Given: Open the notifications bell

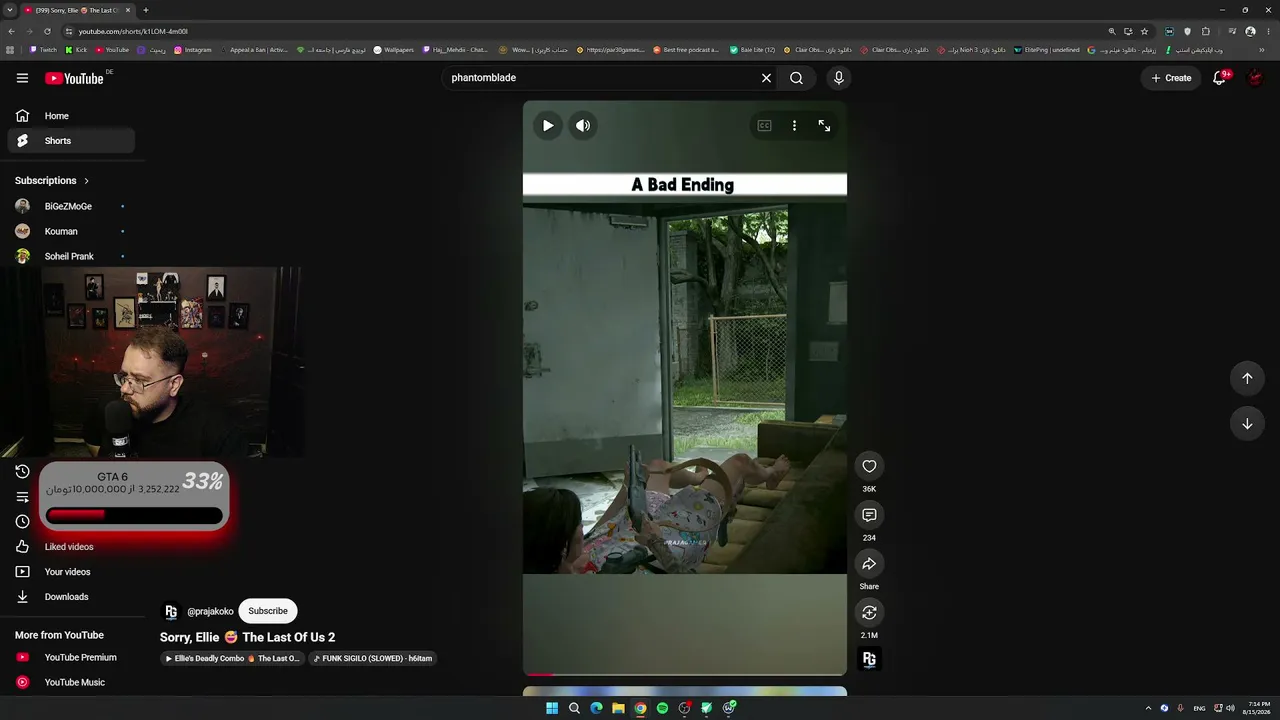Looking at the screenshot, I should tap(1219, 78).
